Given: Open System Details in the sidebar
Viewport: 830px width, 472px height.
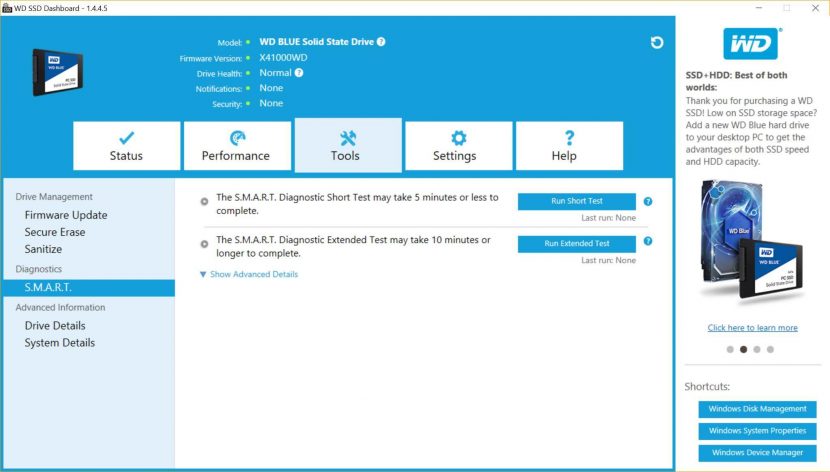Looking at the screenshot, I should point(60,342).
